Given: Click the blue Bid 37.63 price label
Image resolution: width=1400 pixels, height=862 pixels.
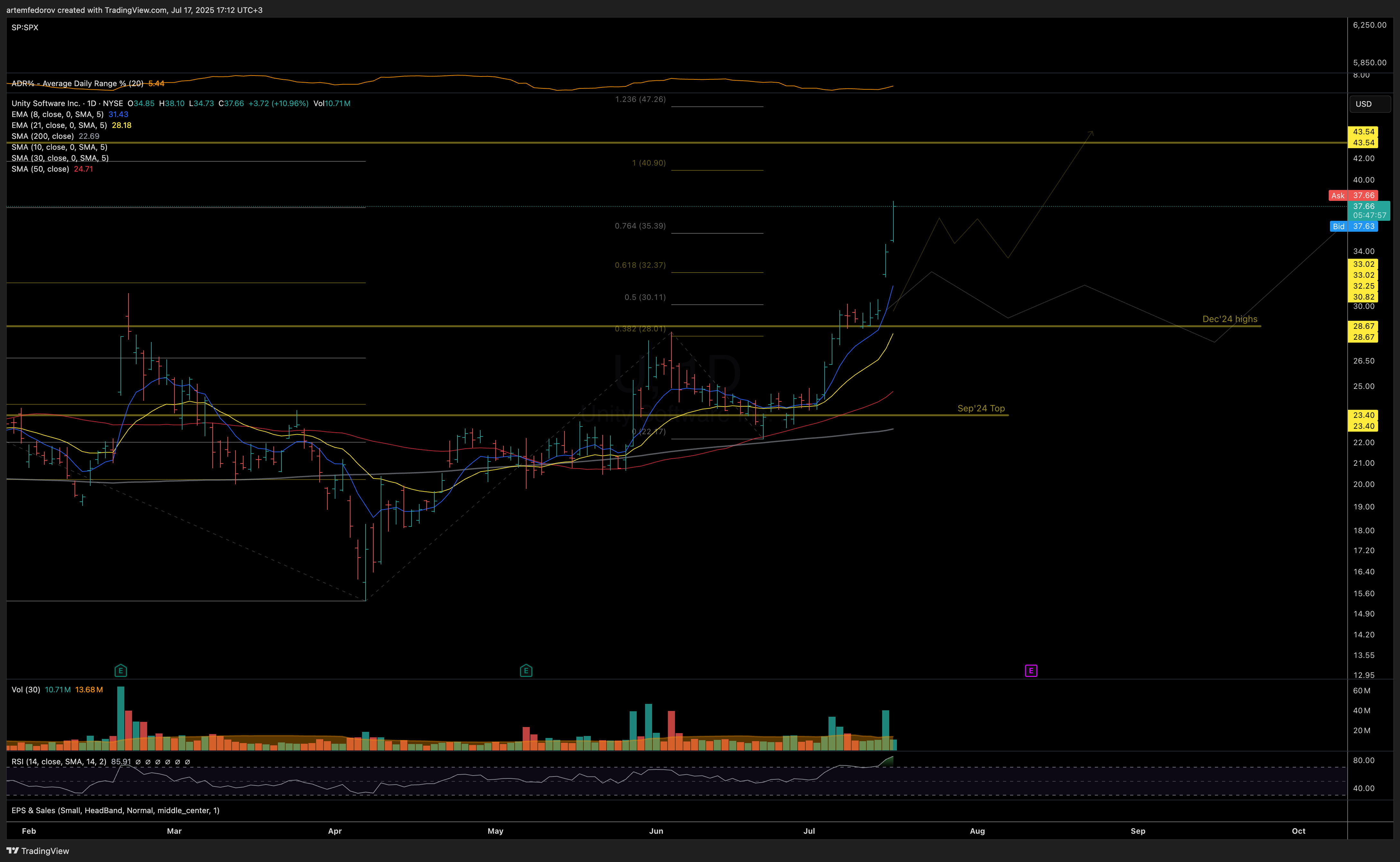Looking at the screenshot, I should (x=1354, y=226).
